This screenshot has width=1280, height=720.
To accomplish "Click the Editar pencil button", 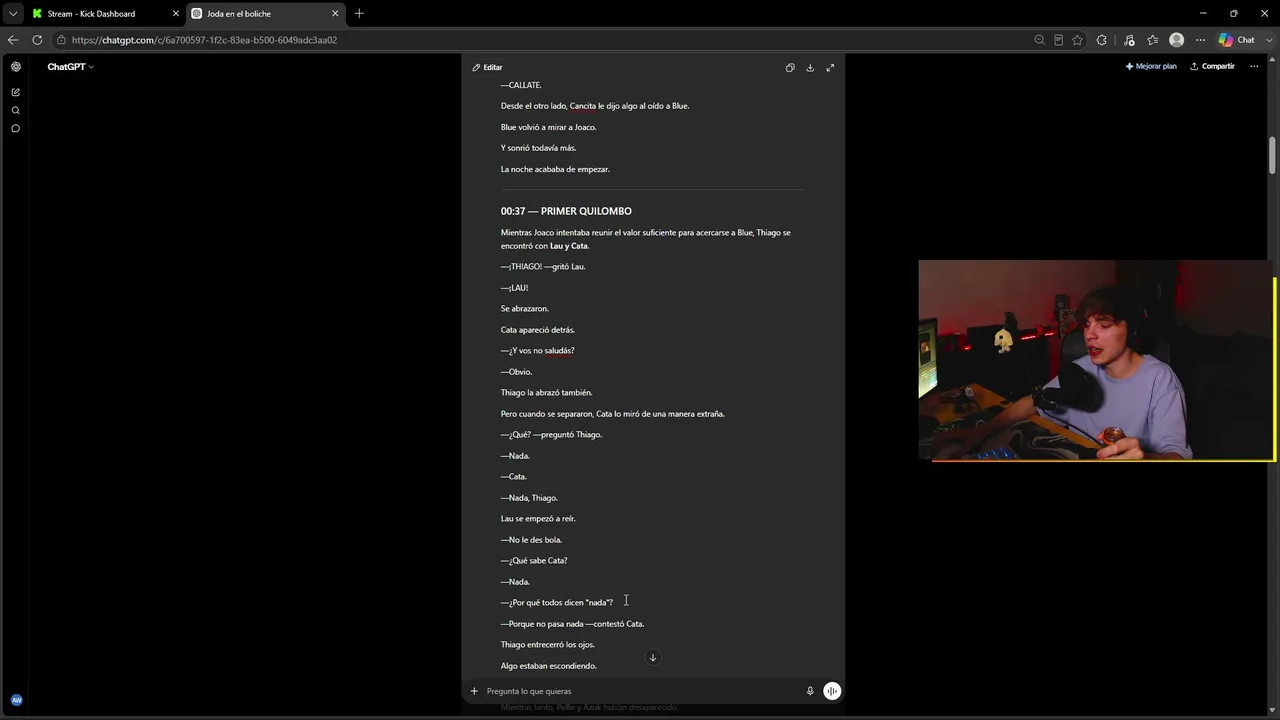I will pos(487,67).
